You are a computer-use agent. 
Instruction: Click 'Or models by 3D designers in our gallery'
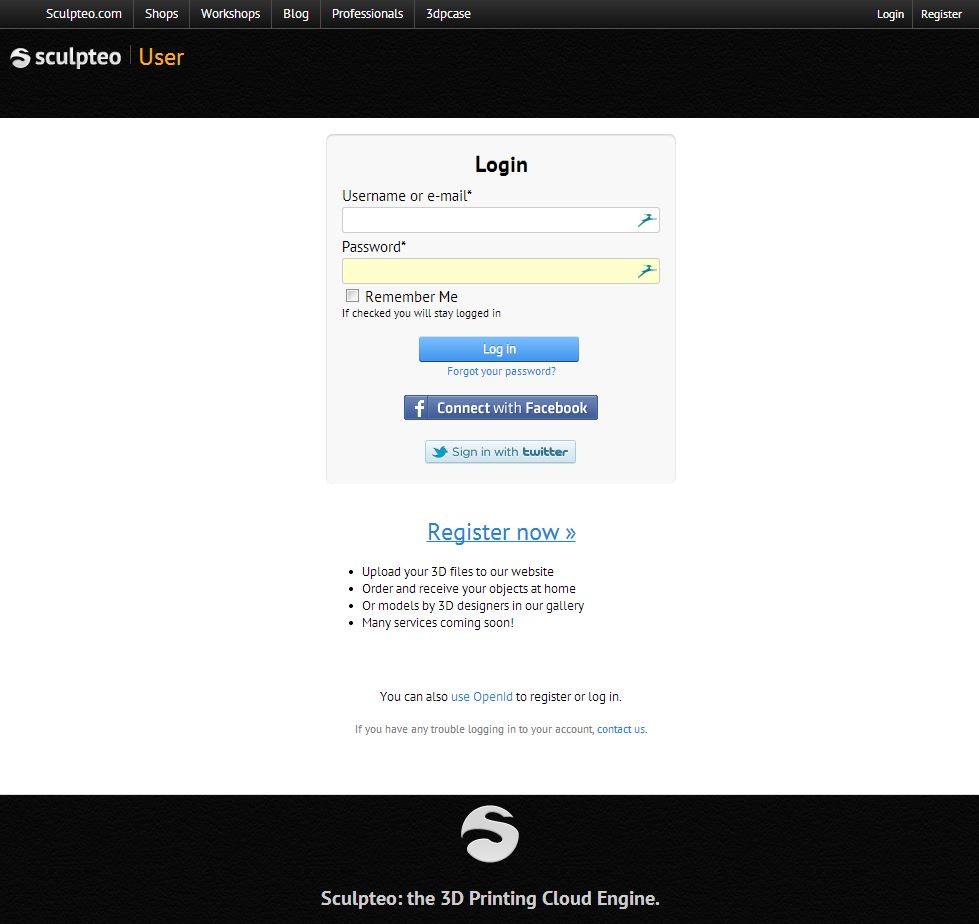[473, 606]
